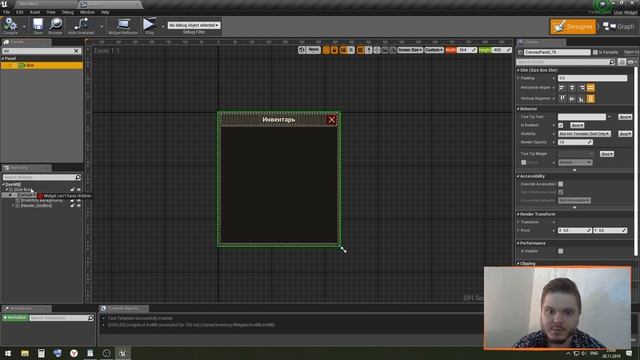
Task: Toggle the Is Volatile checkbox
Action: click(x=560, y=251)
